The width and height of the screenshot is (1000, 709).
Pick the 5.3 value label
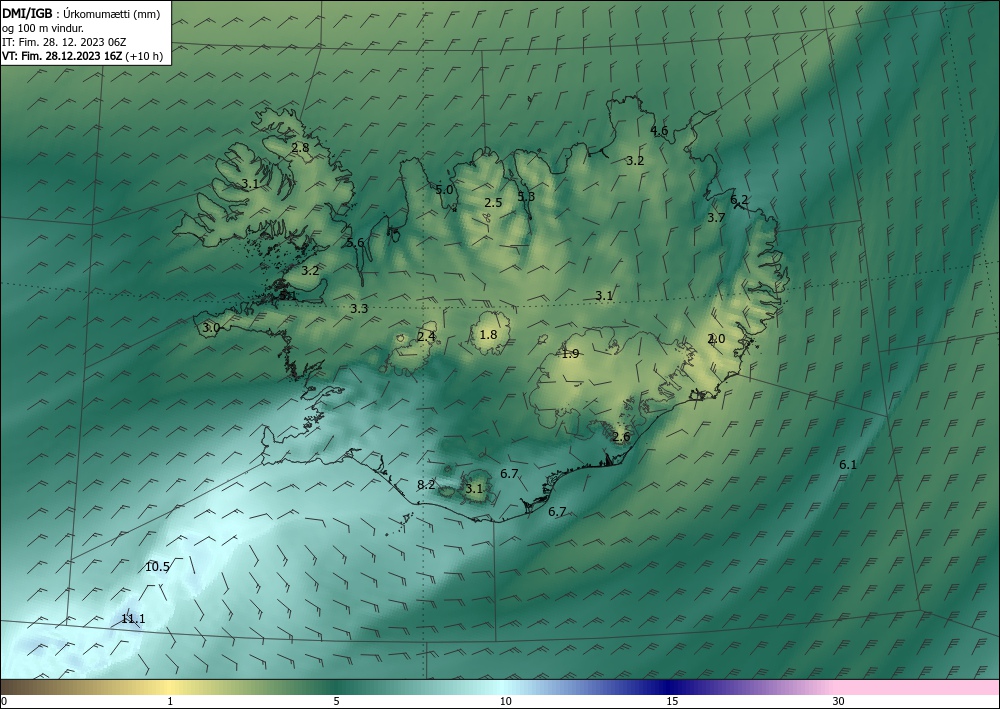pos(526,196)
